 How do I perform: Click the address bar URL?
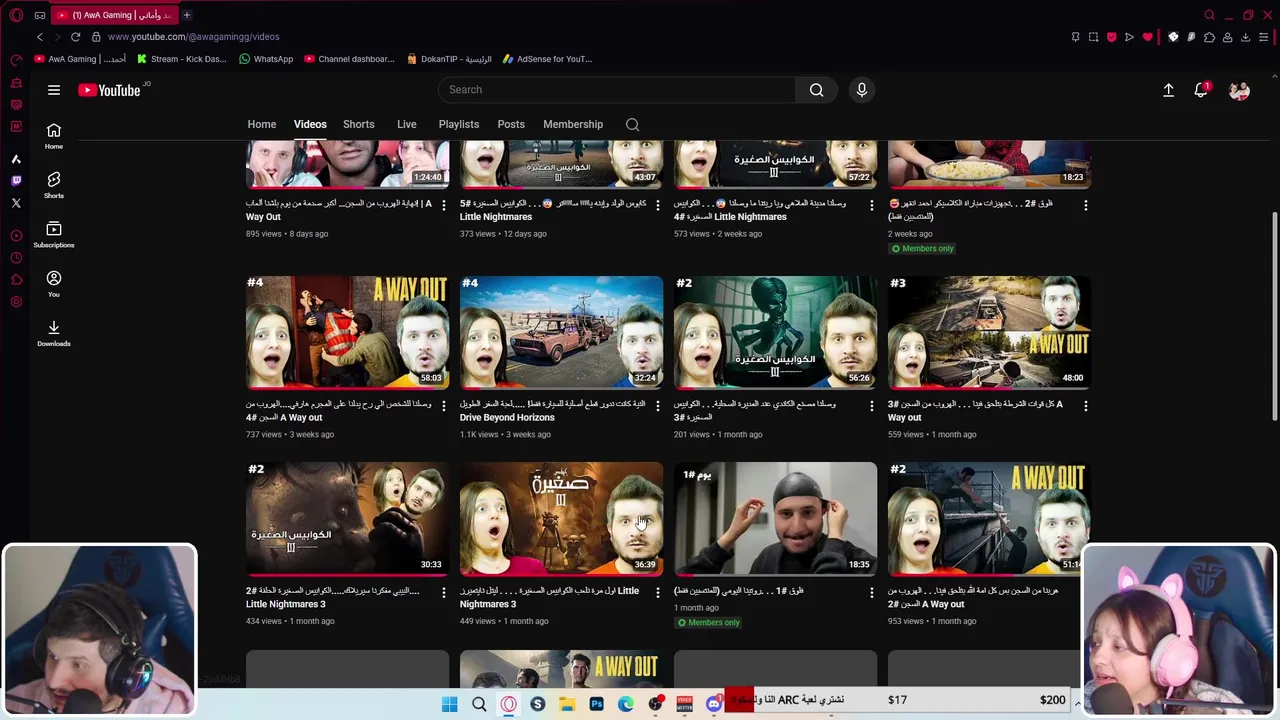click(193, 37)
